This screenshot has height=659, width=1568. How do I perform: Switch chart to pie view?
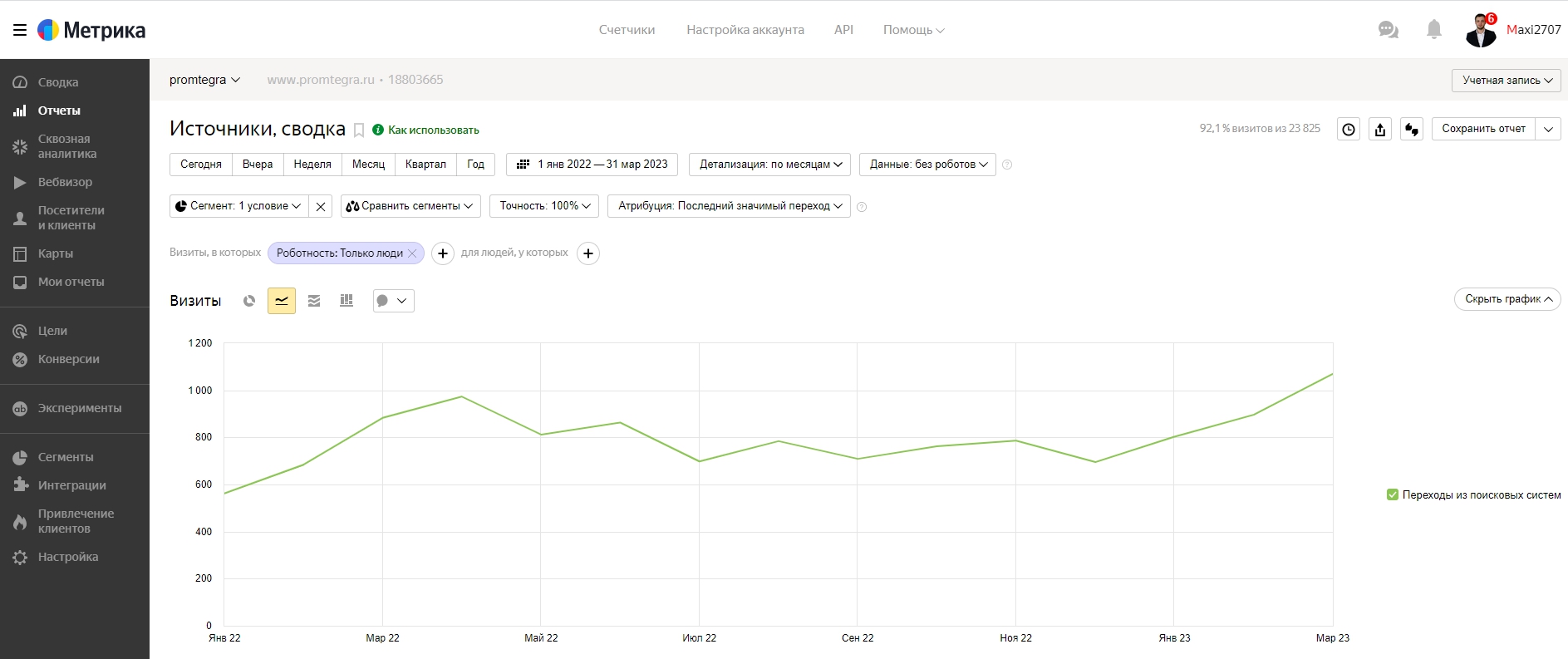coord(249,301)
